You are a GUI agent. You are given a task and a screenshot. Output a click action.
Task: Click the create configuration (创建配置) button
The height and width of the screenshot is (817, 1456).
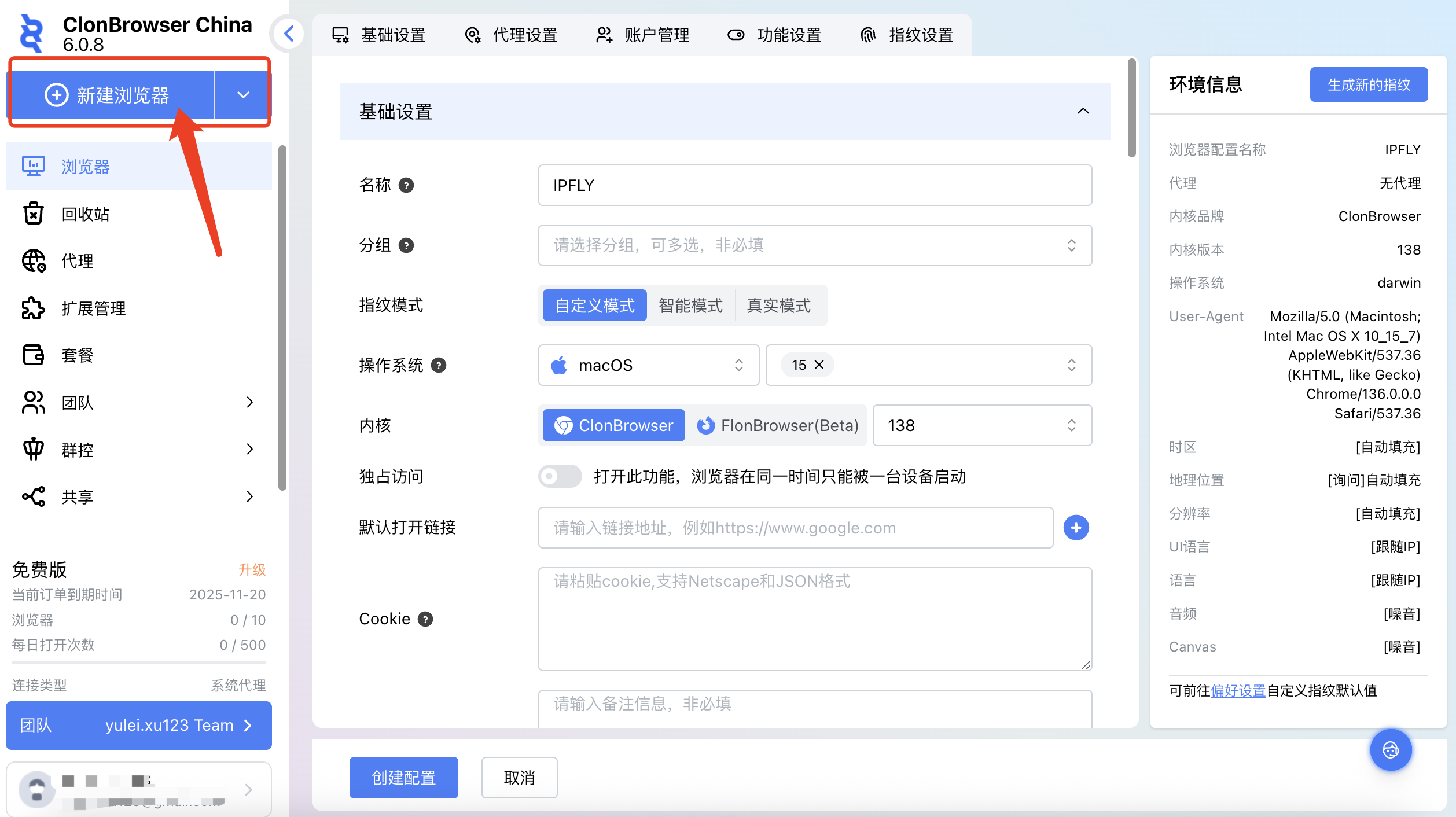[x=403, y=778]
